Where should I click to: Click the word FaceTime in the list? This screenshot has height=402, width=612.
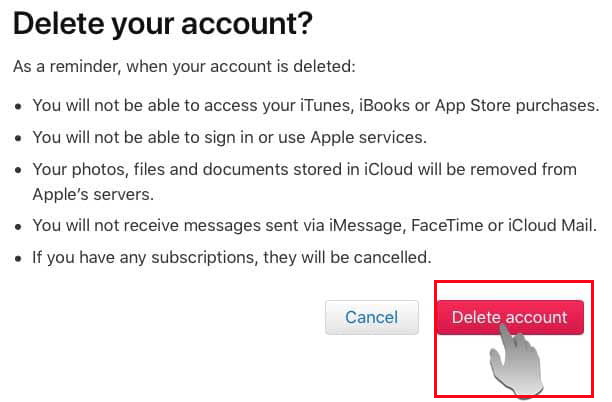(x=447, y=226)
